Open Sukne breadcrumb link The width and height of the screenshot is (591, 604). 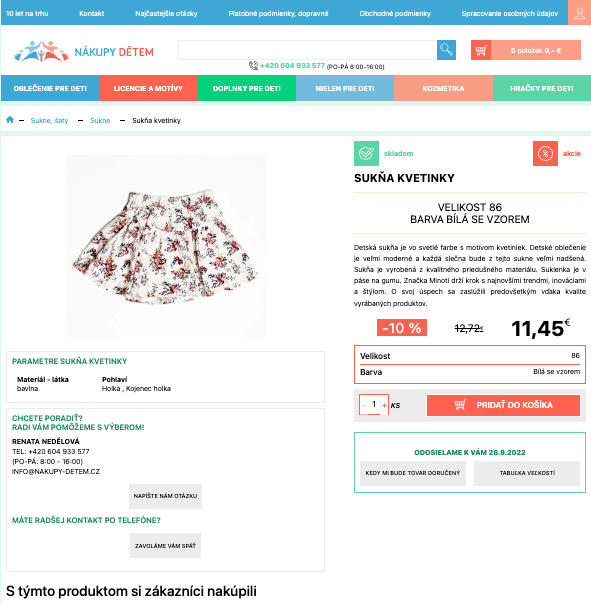click(100, 121)
